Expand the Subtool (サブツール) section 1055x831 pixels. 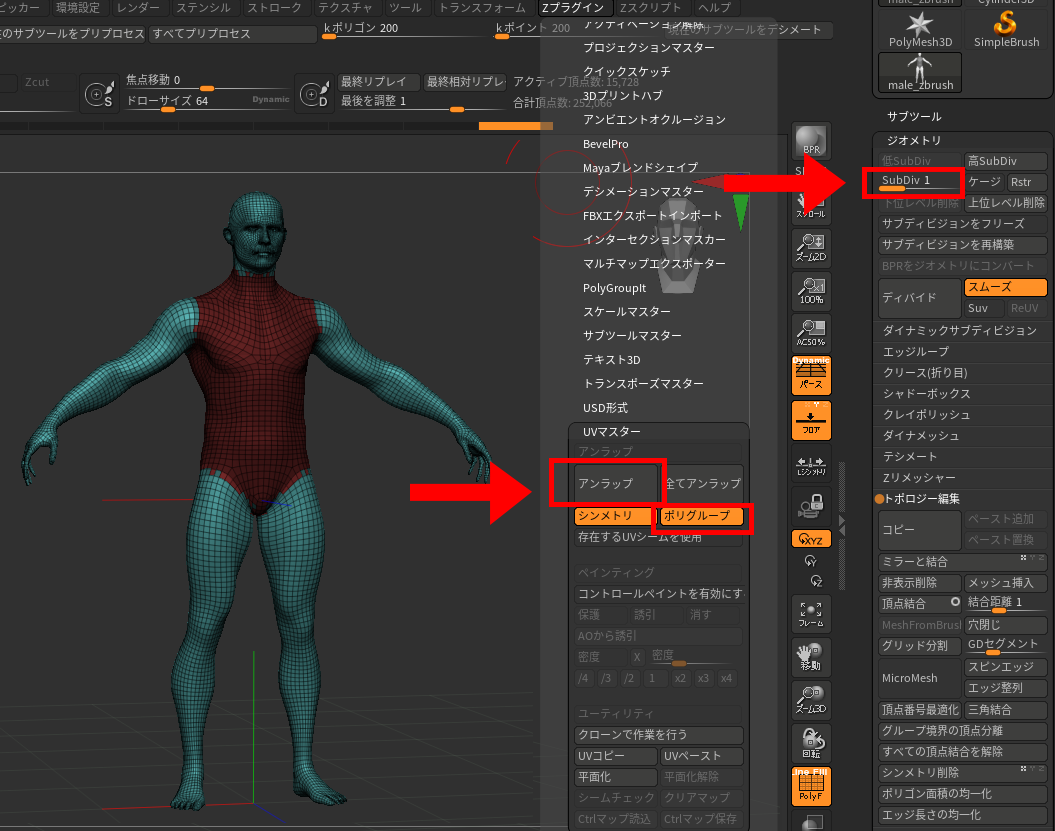point(914,116)
